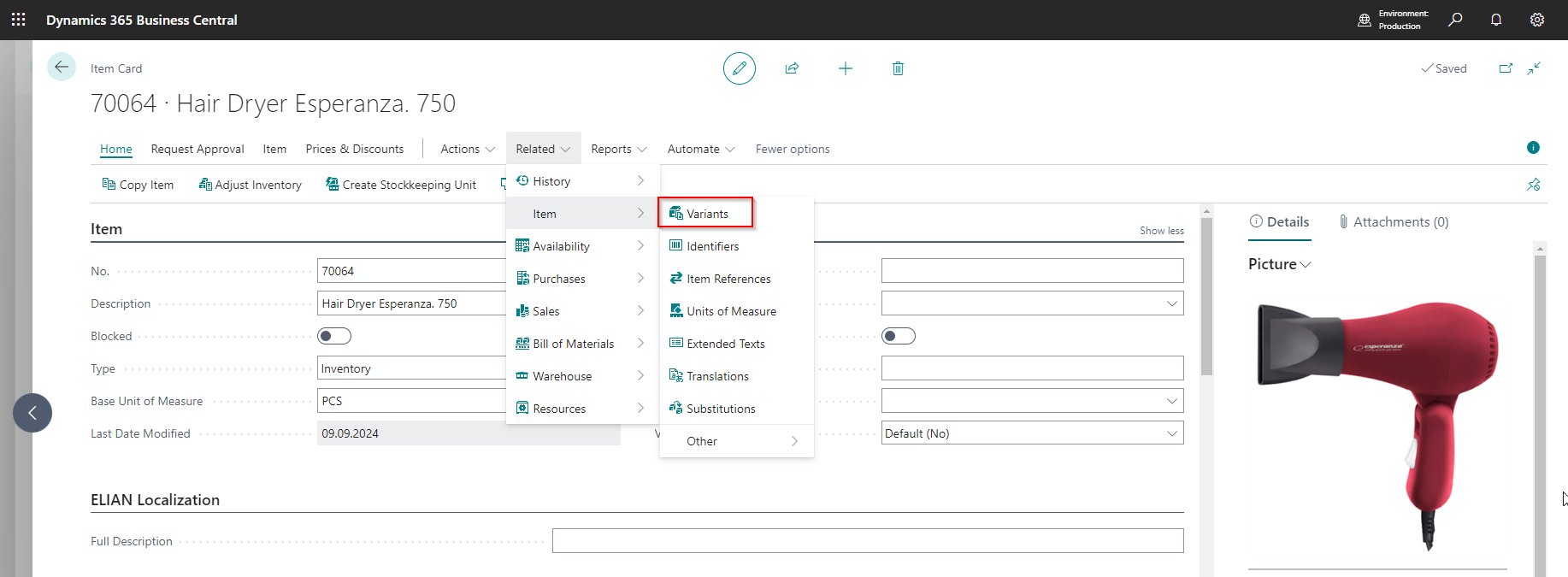
Task: Expand the Warehouse submenu
Action: coord(582,376)
